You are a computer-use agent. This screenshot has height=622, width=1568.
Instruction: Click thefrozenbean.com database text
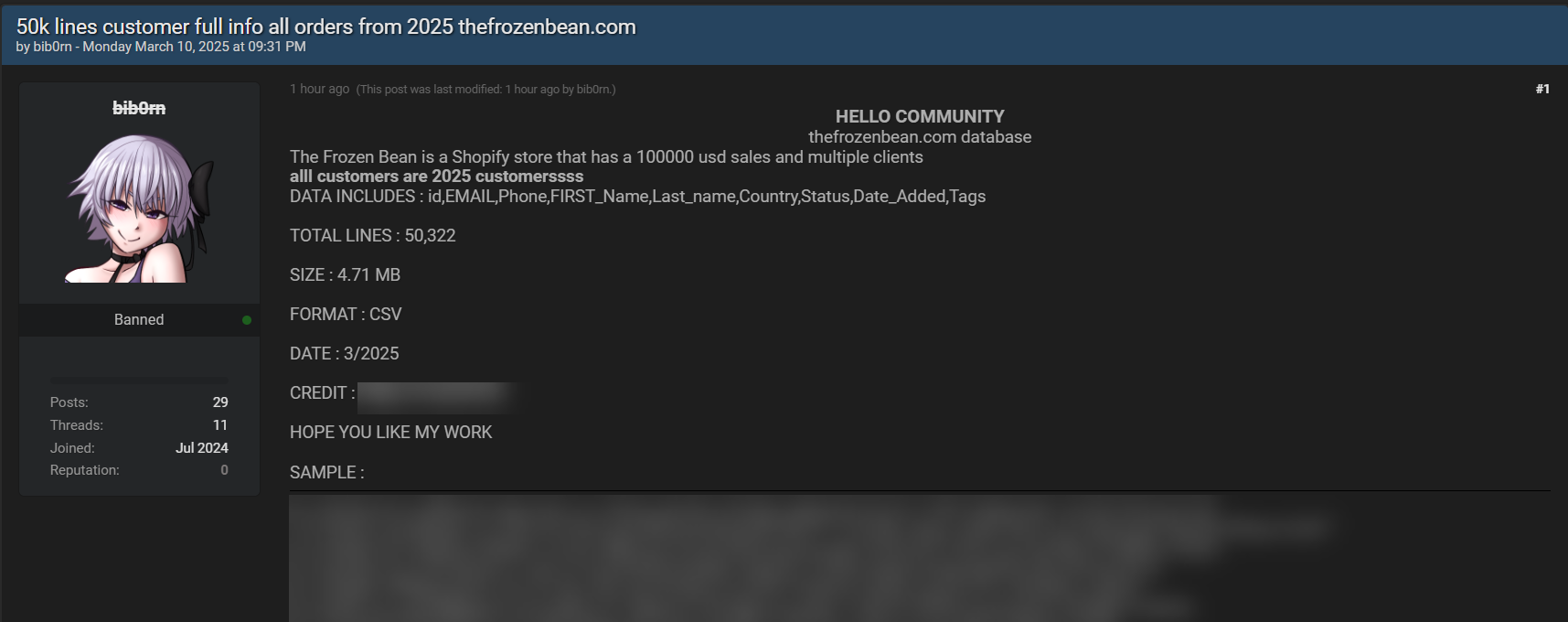920,137
